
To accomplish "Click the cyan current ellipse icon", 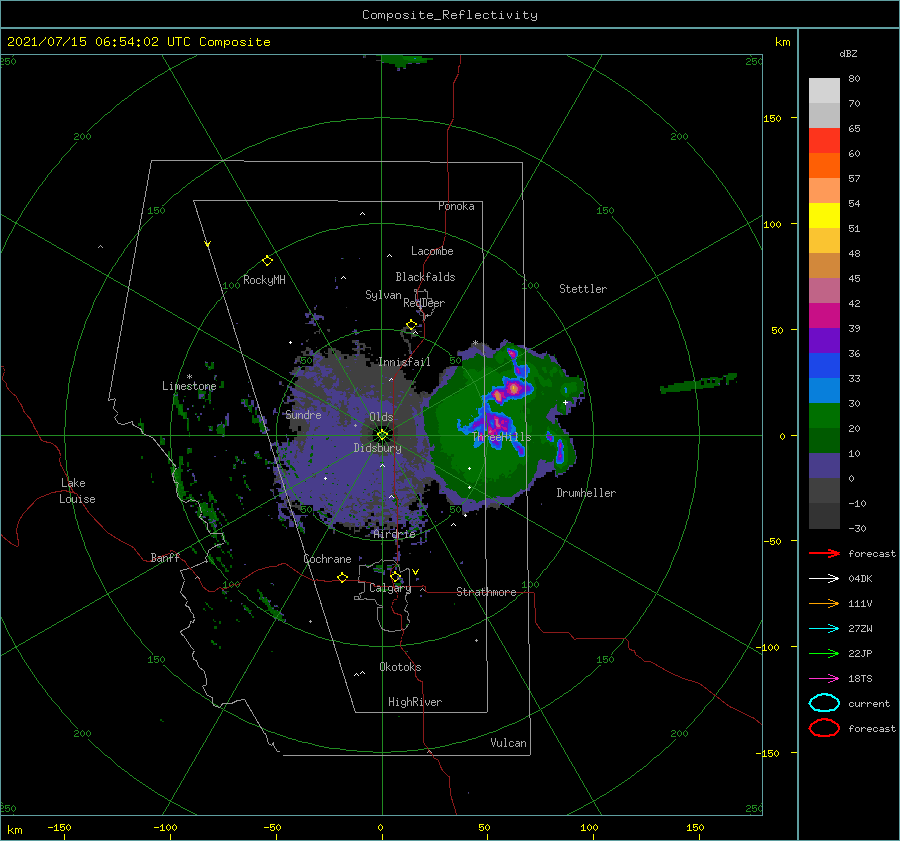I will (x=824, y=703).
